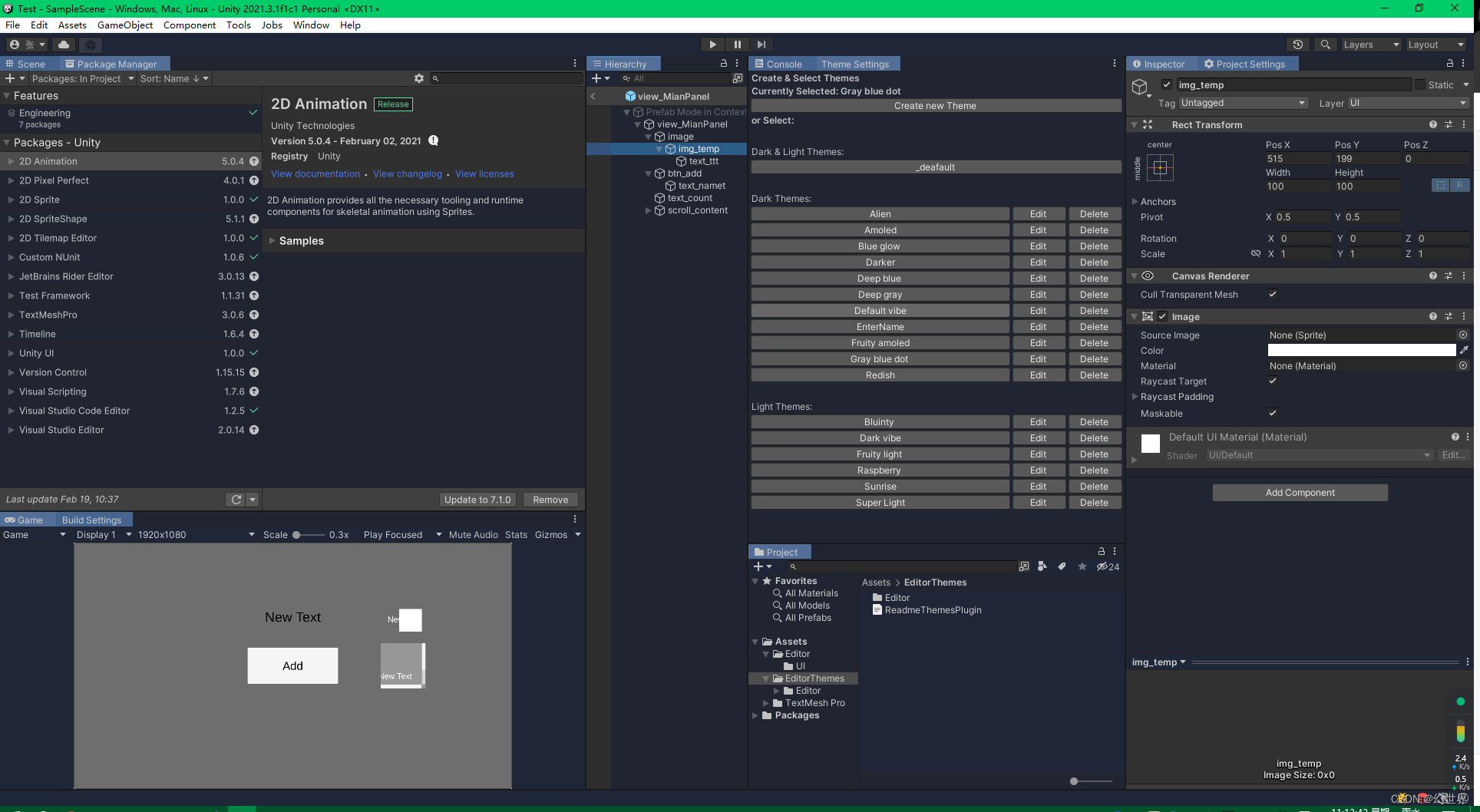Open Game resolution 1920x1080 dropdown
The image size is (1480, 812).
[196, 535]
